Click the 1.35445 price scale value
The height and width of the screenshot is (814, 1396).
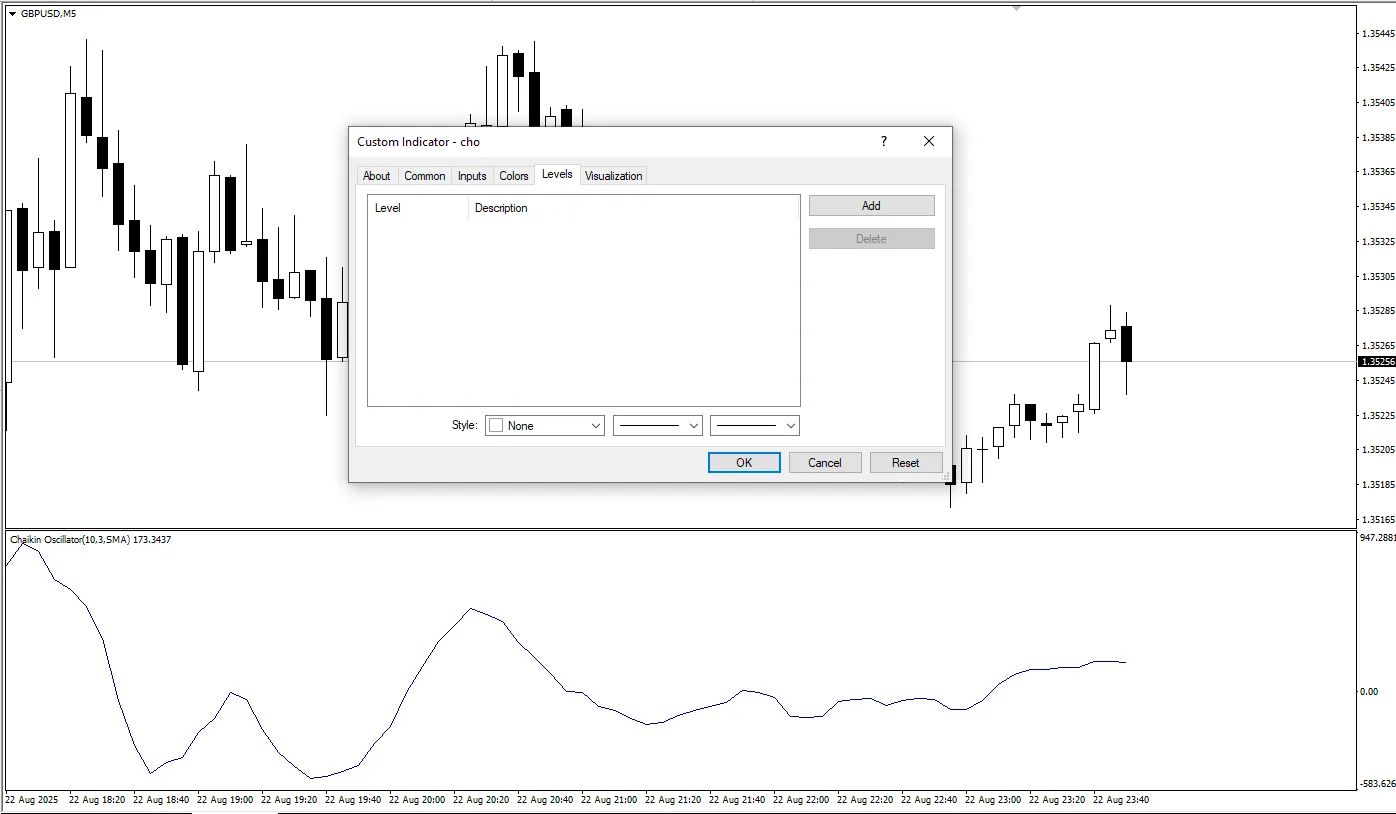[x=1377, y=33]
